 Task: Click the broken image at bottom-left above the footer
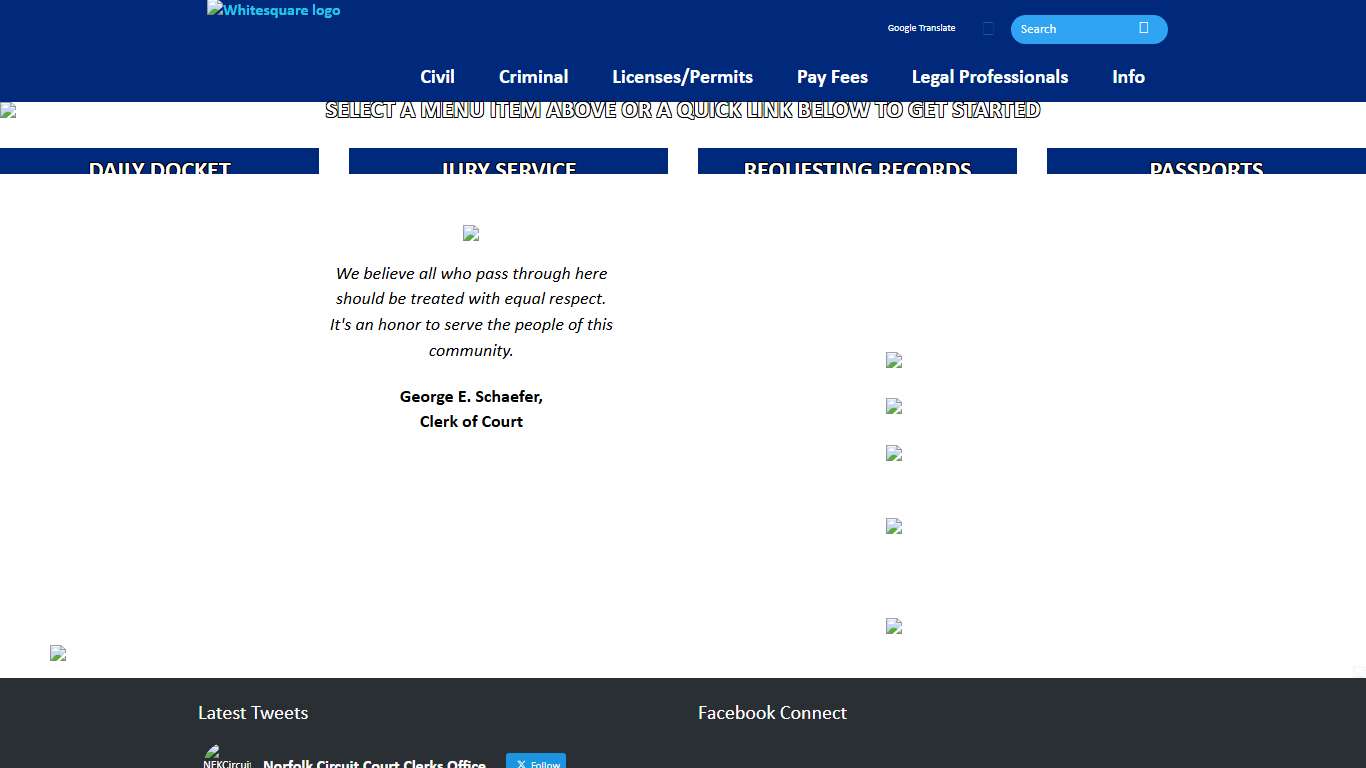[x=58, y=653]
